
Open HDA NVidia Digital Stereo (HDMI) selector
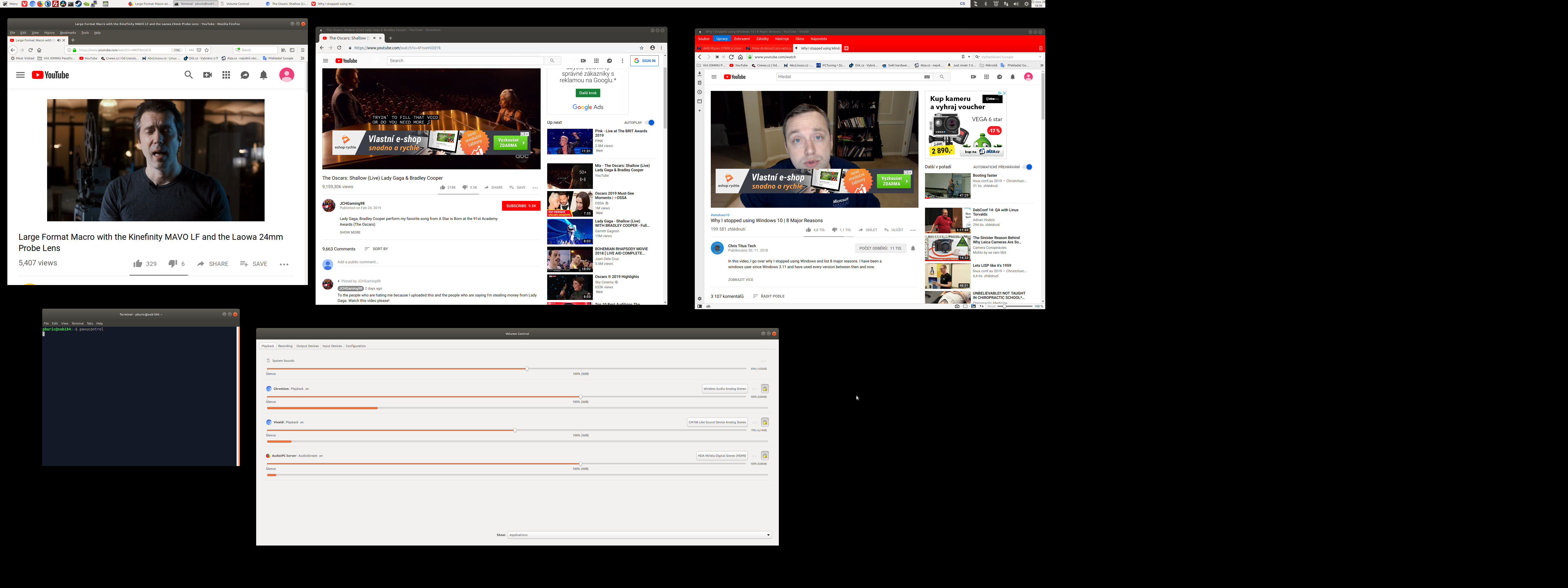[x=722, y=455]
